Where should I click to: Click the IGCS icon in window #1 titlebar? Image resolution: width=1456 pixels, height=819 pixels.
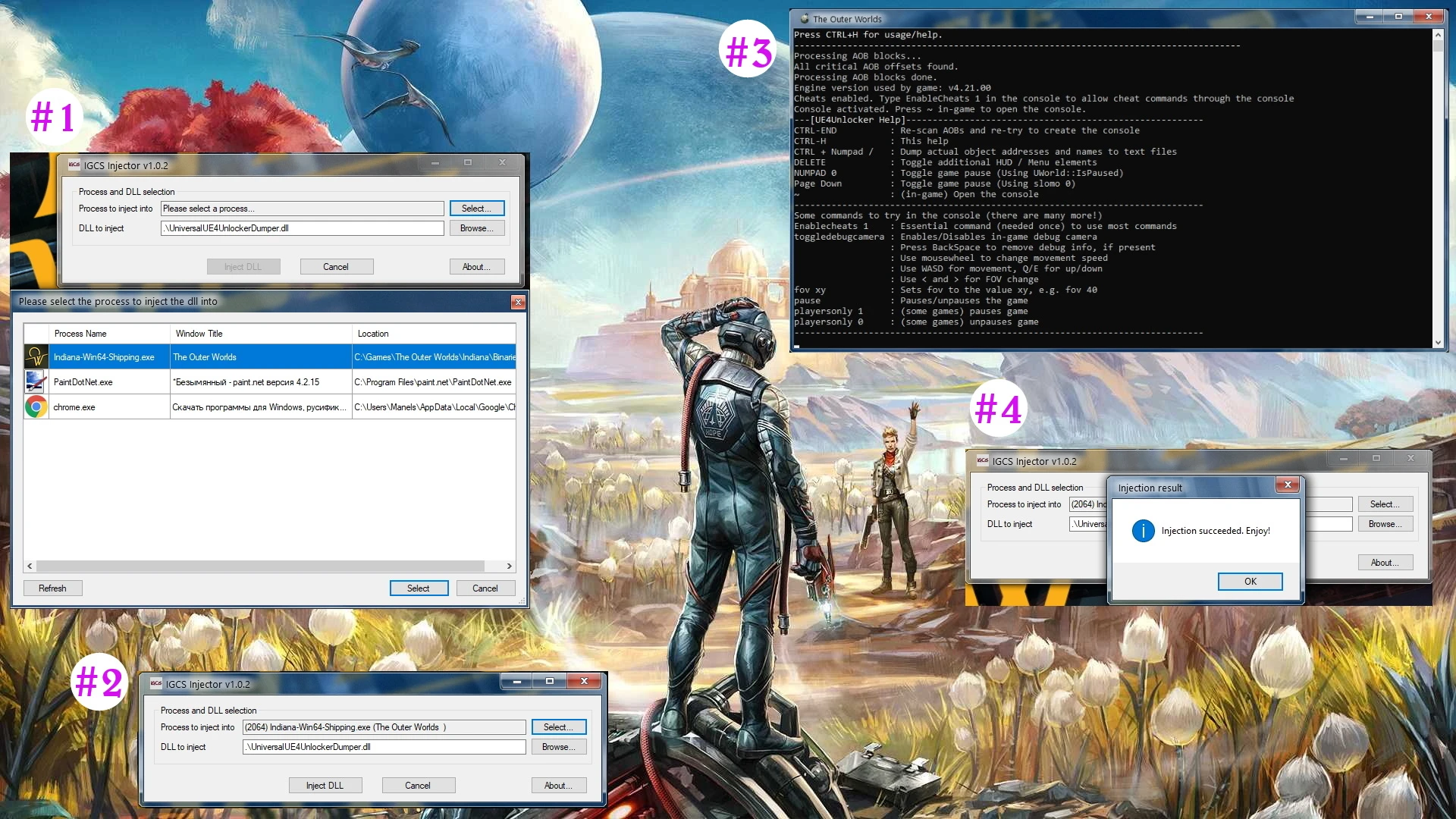(x=75, y=165)
